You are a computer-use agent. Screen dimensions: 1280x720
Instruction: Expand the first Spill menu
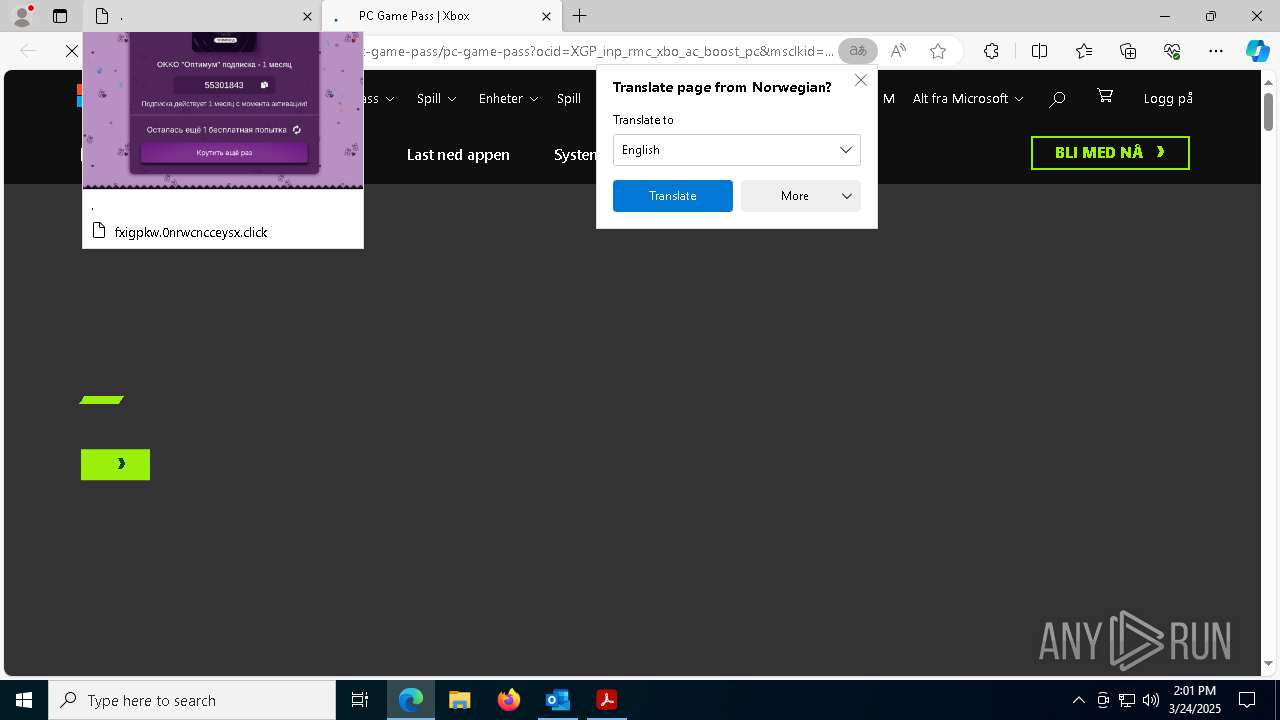click(436, 98)
